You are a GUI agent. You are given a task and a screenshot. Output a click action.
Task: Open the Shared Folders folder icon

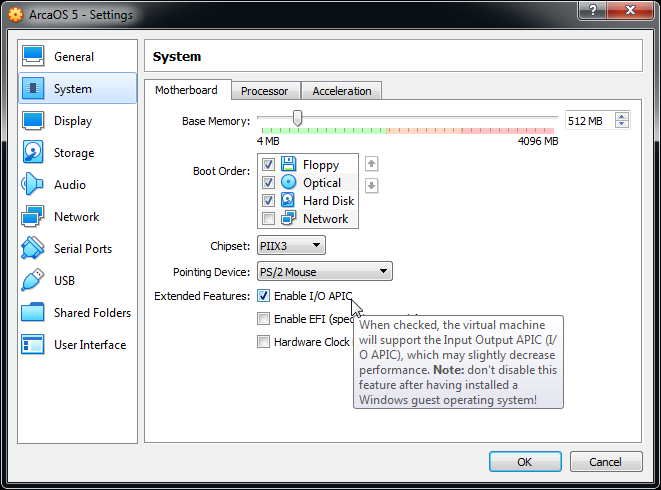pyautogui.click(x=33, y=312)
